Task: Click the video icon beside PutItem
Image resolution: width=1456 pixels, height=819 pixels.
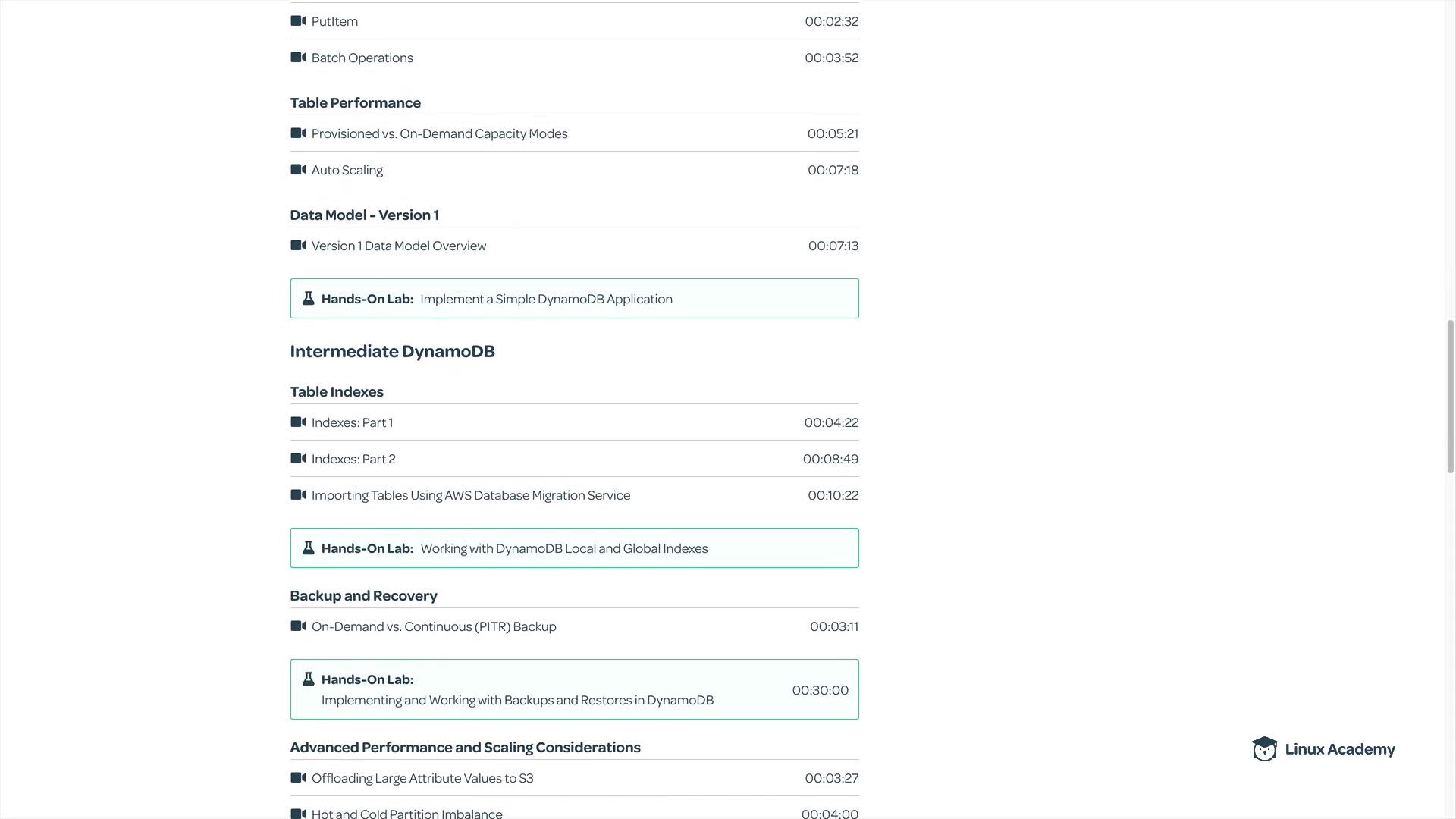Action: (x=298, y=21)
